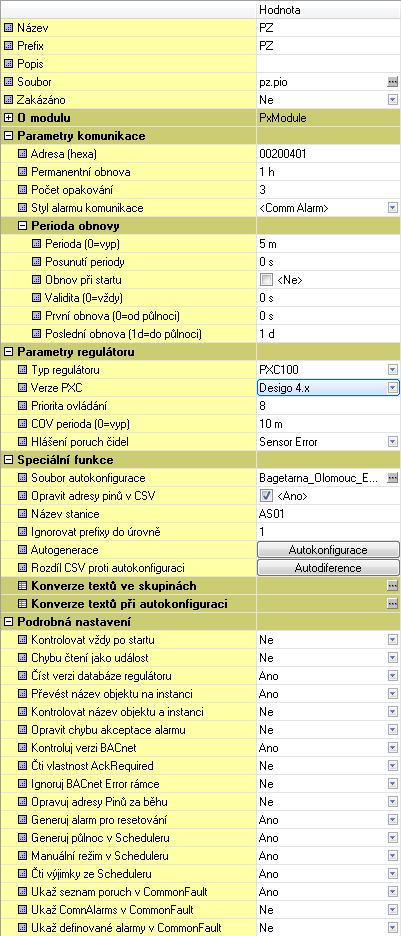Open ellipsis for Konverze textů ve skupinách

click(x=392, y=586)
